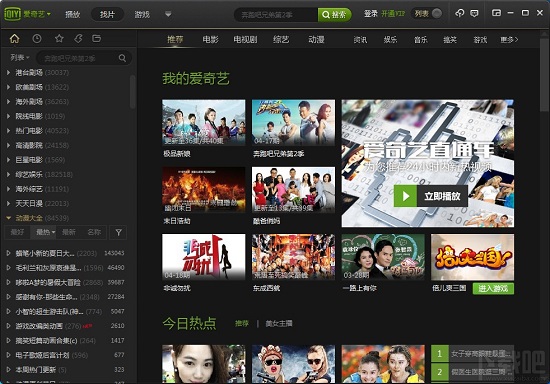The width and height of the screenshot is (550, 384).
Task: Switch to mini player mode icon
Action: (496, 13)
